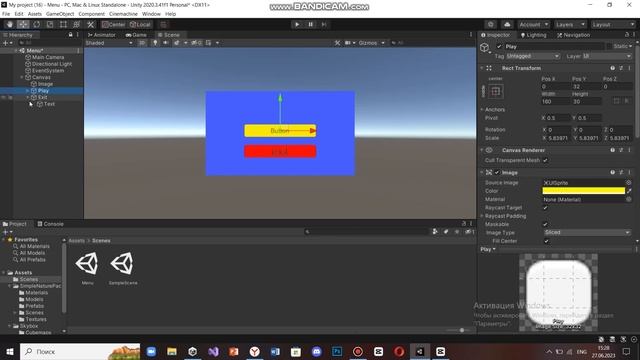Open the Shaded draw mode dropdown
The height and width of the screenshot is (360, 640).
point(109,43)
